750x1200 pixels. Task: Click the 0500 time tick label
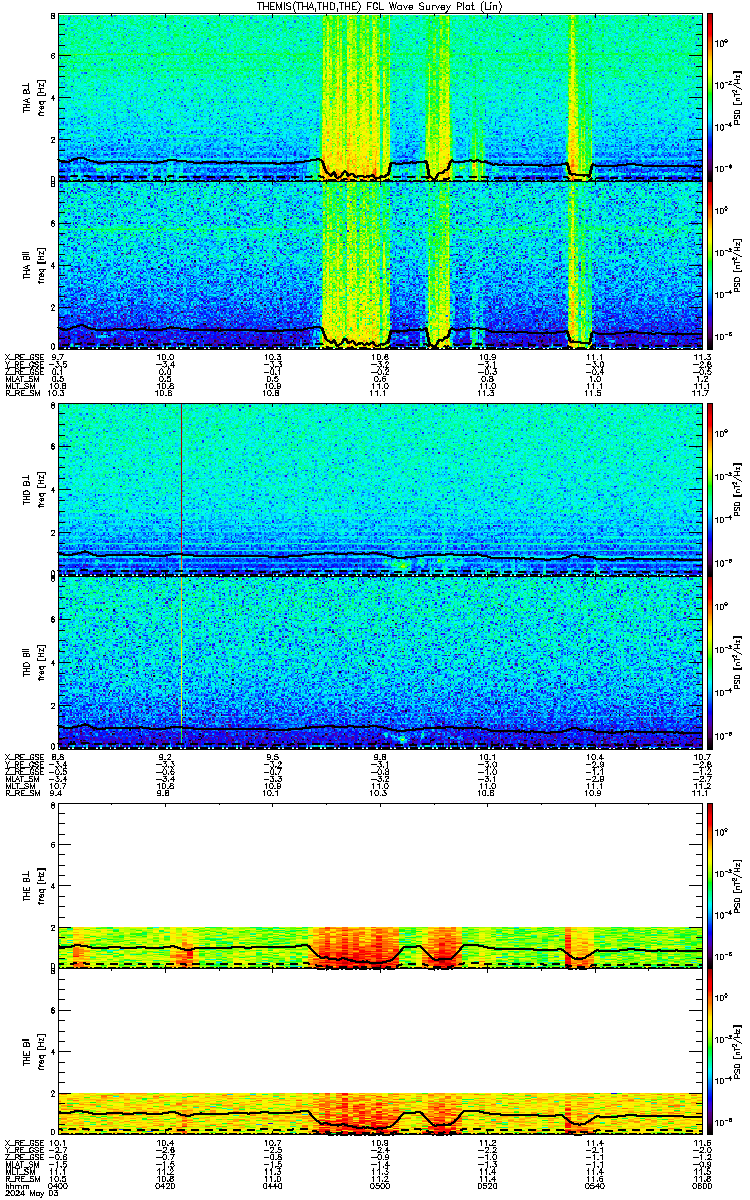[x=380, y=1186]
